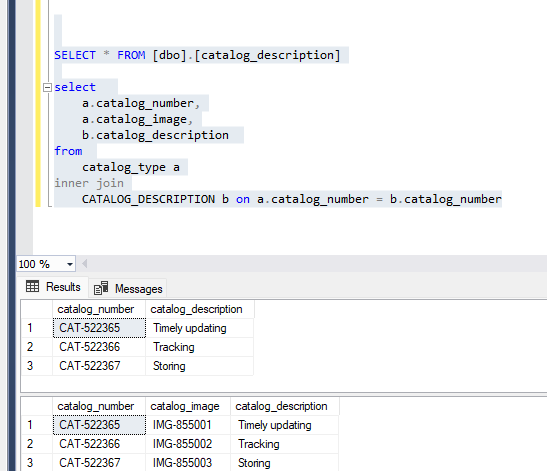Switch to the Results tab

click(x=53, y=287)
